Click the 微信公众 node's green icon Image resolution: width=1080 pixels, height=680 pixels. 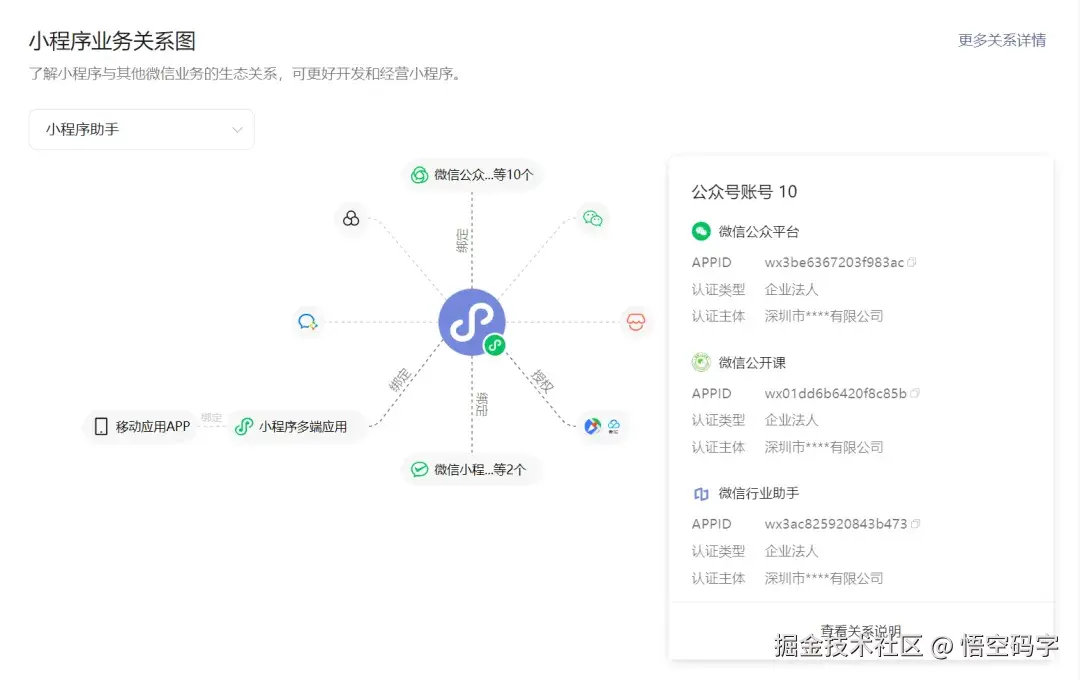pyautogui.click(x=419, y=175)
